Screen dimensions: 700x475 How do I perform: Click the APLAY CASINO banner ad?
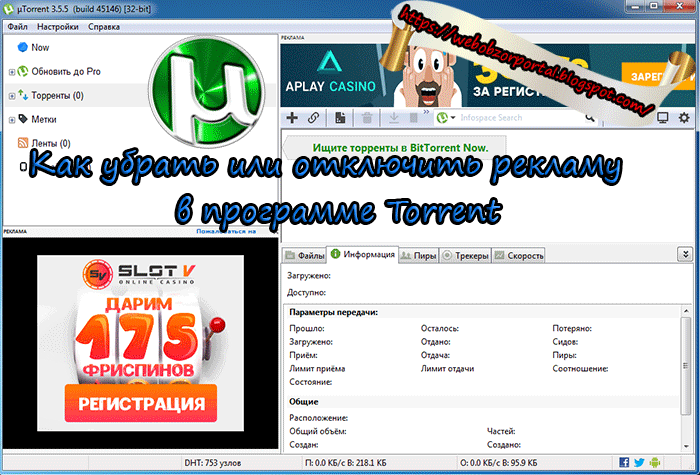(x=488, y=75)
